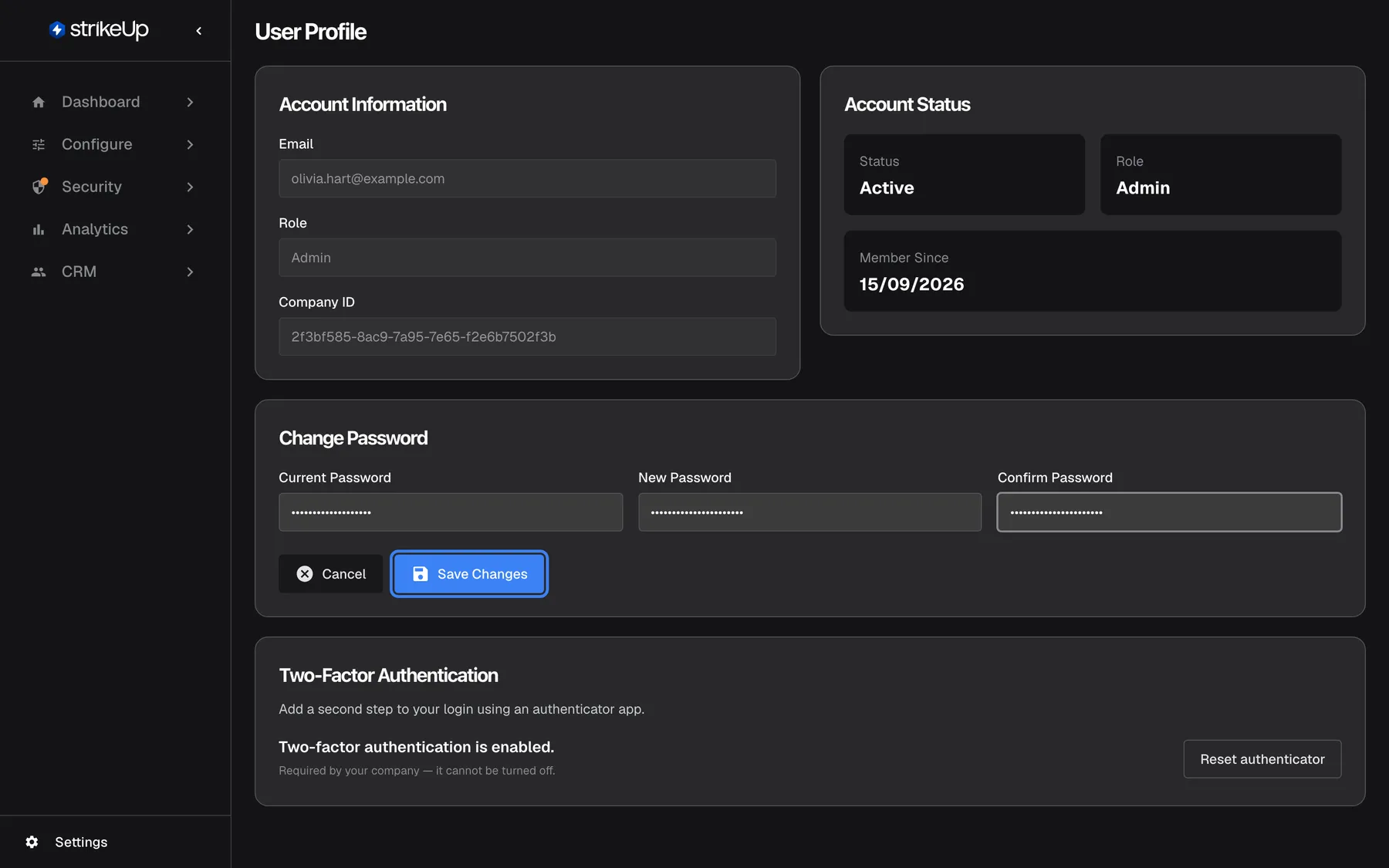Open the Configure menu item
Screen dimensions: 1389x868
click(x=115, y=144)
